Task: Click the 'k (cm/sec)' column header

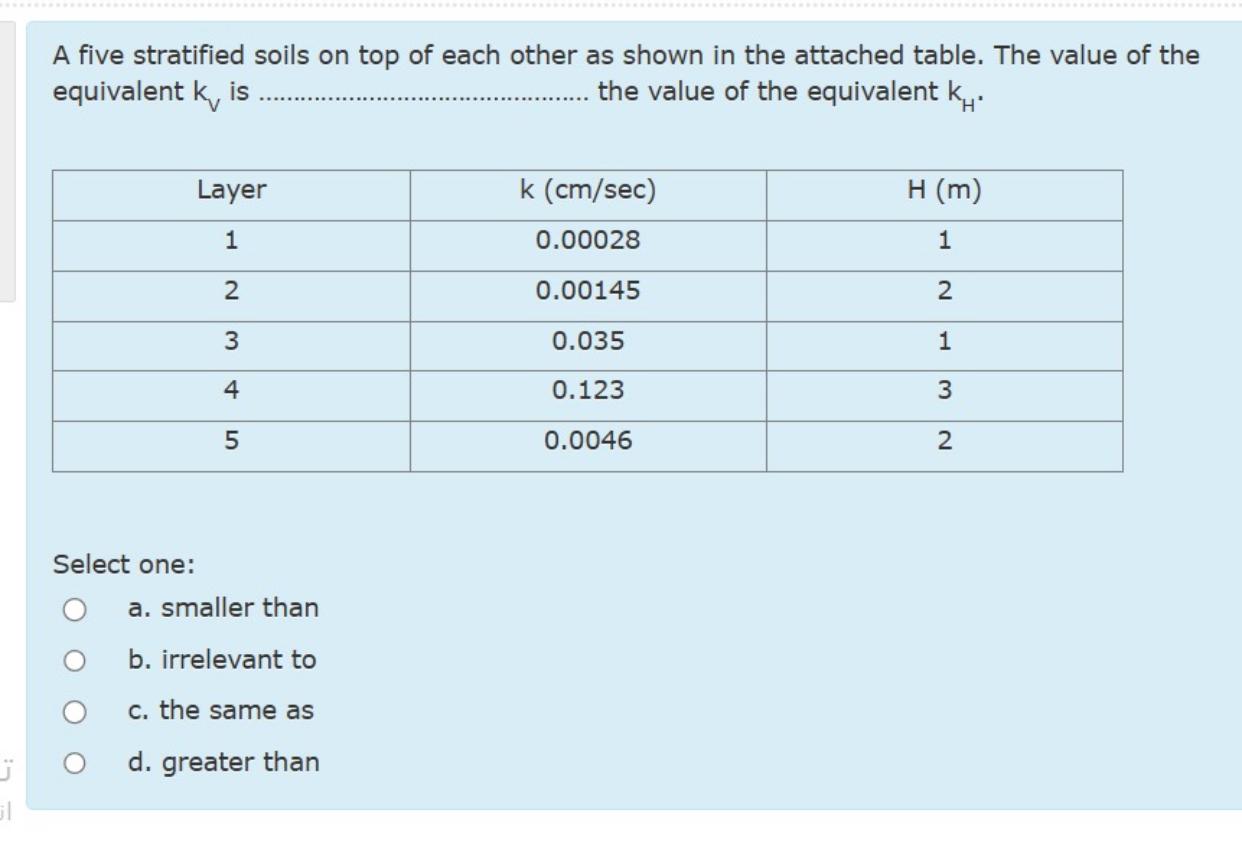Action: click(588, 189)
